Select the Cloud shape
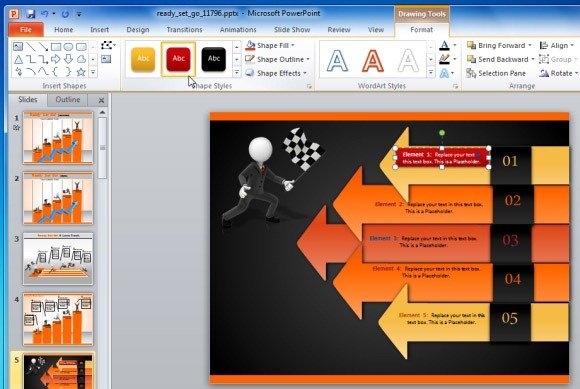The image size is (580, 389). [x=81, y=59]
